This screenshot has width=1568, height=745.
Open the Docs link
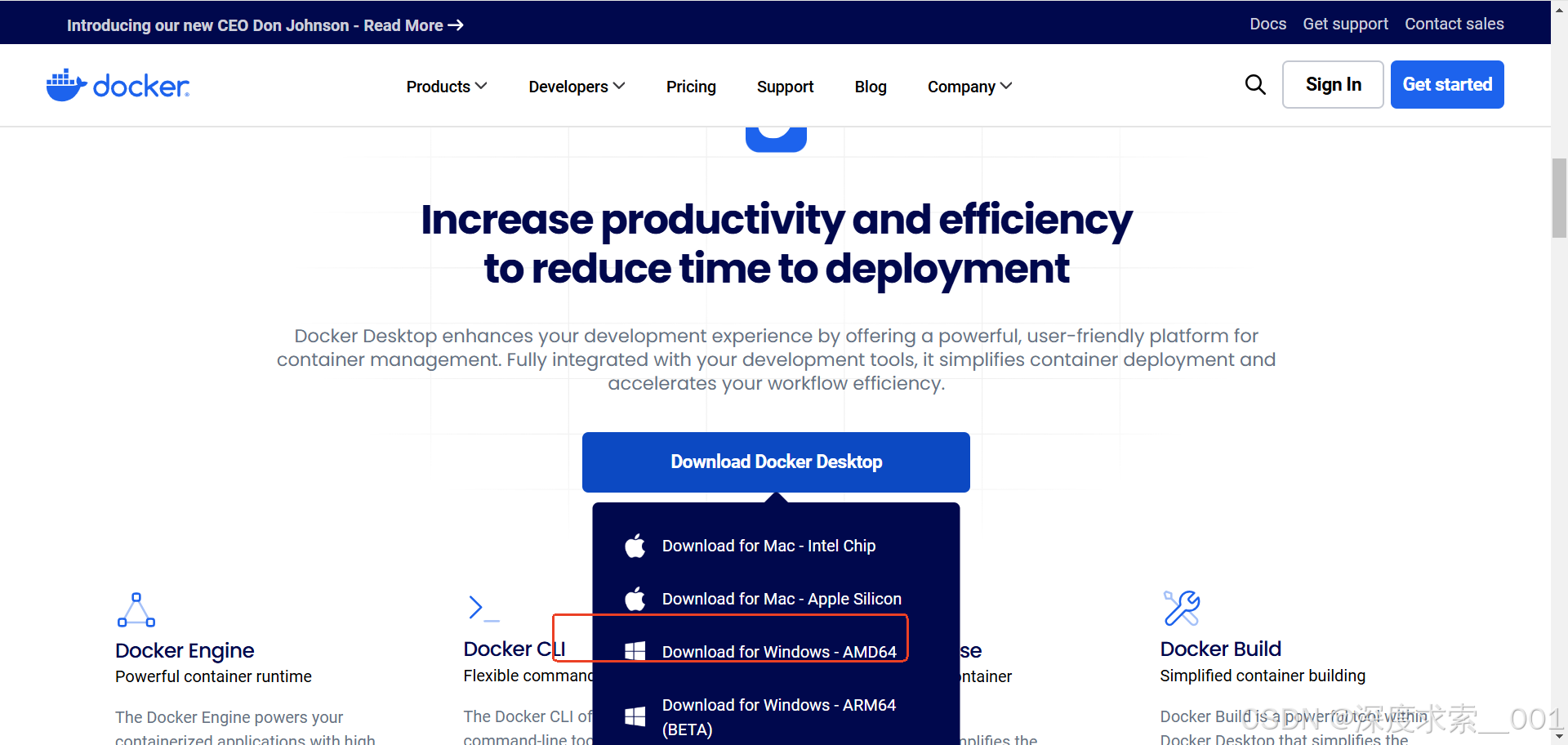click(1267, 24)
